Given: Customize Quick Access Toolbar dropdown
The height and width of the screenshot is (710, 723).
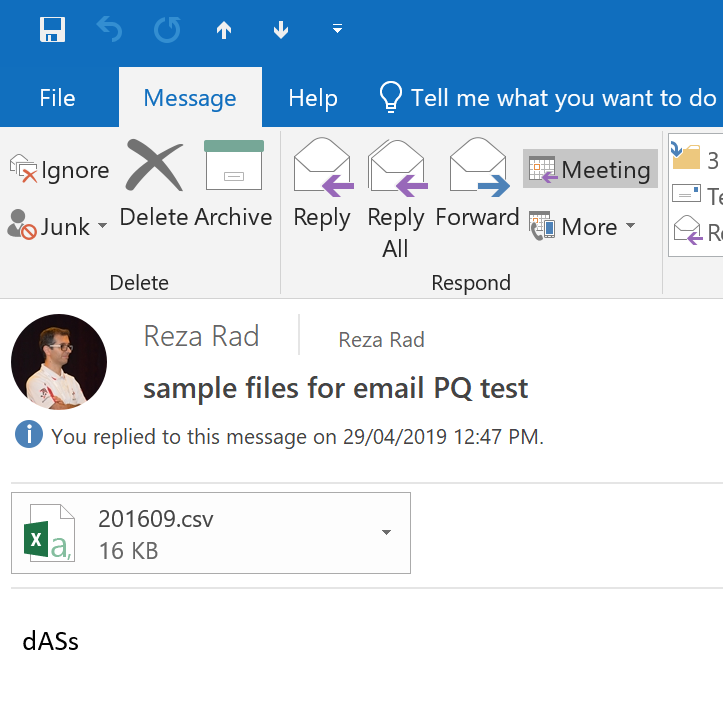Looking at the screenshot, I should (x=338, y=30).
